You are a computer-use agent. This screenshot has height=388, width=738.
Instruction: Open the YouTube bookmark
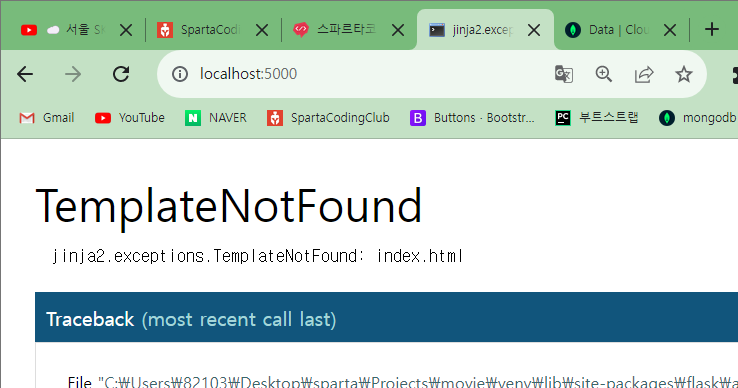[129, 118]
